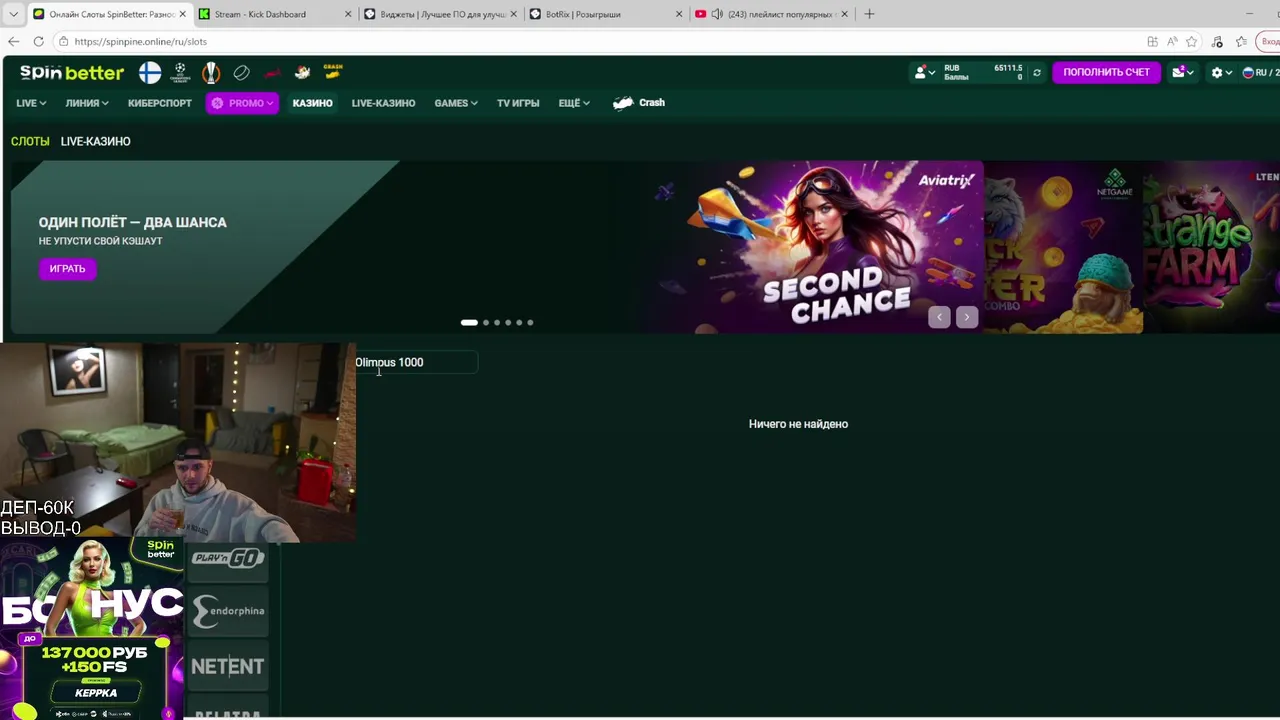Open the Champions League icon shortcut
The width and height of the screenshot is (1280, 720).
pyautogui.click(x=181, y=72)
